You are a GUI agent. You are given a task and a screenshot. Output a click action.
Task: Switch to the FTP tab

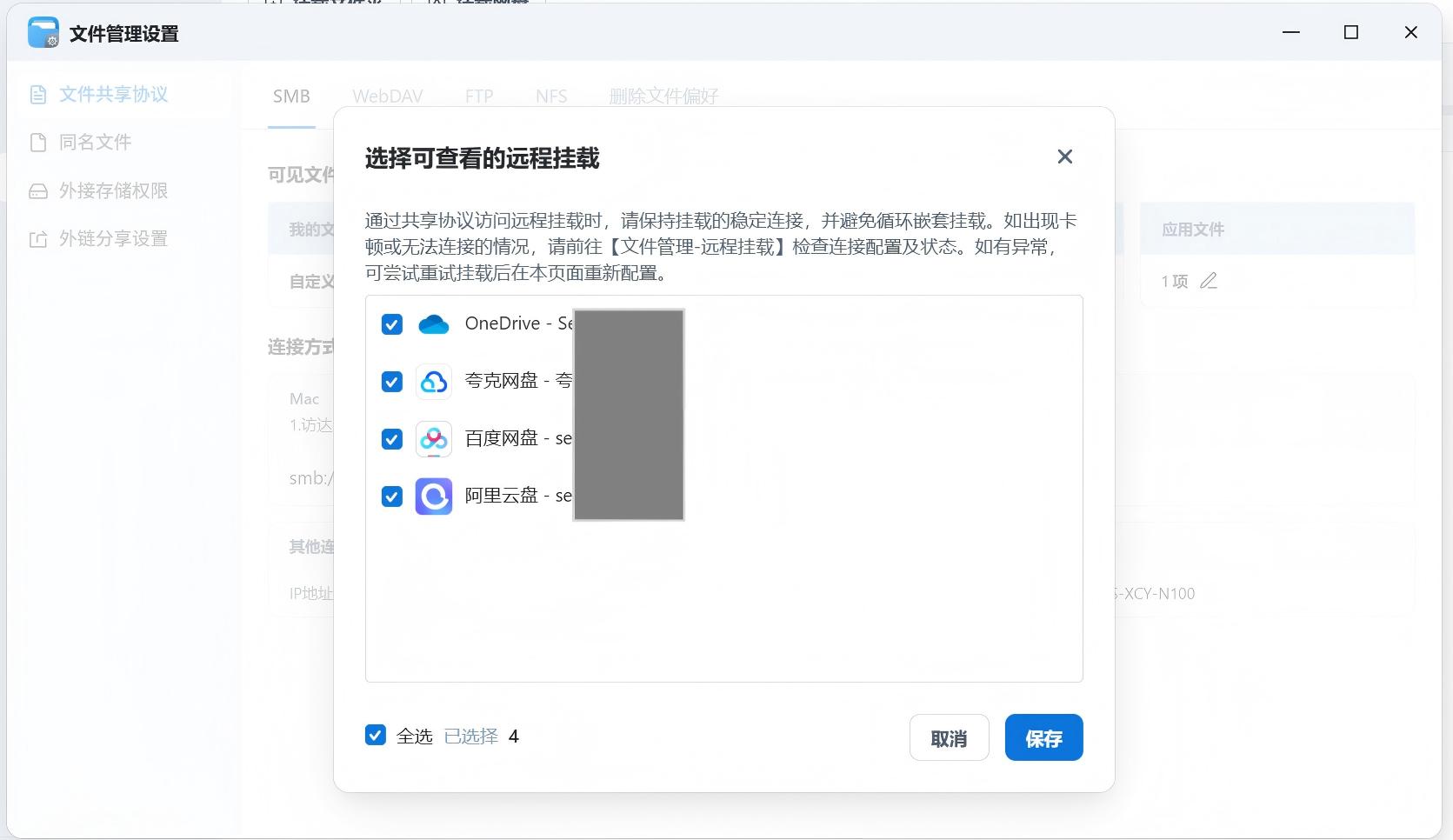tap(479, 97)
